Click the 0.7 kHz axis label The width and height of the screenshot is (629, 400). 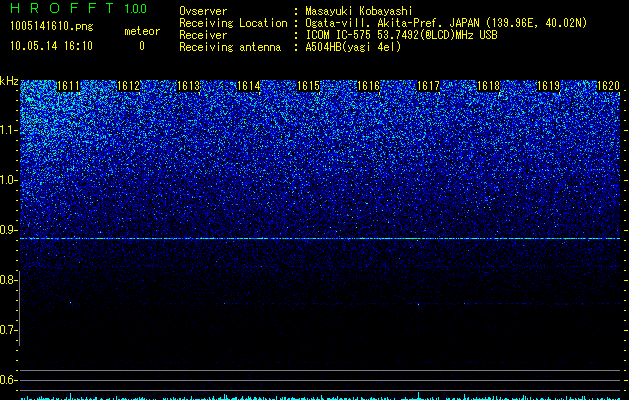pos(9,330)
